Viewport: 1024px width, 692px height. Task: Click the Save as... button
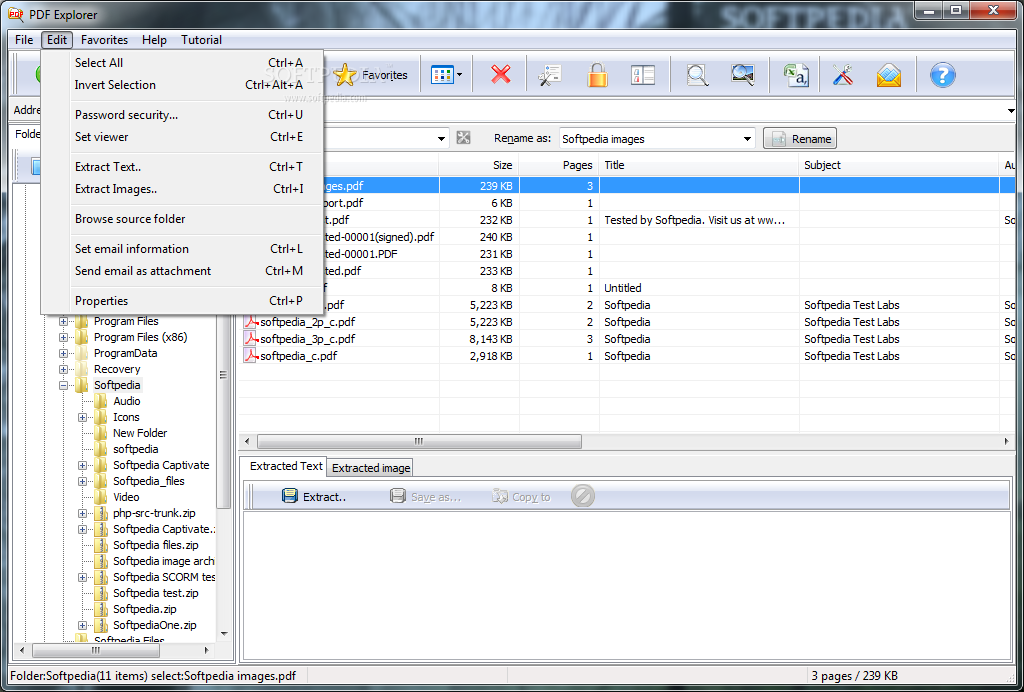[x=425, y=497]
